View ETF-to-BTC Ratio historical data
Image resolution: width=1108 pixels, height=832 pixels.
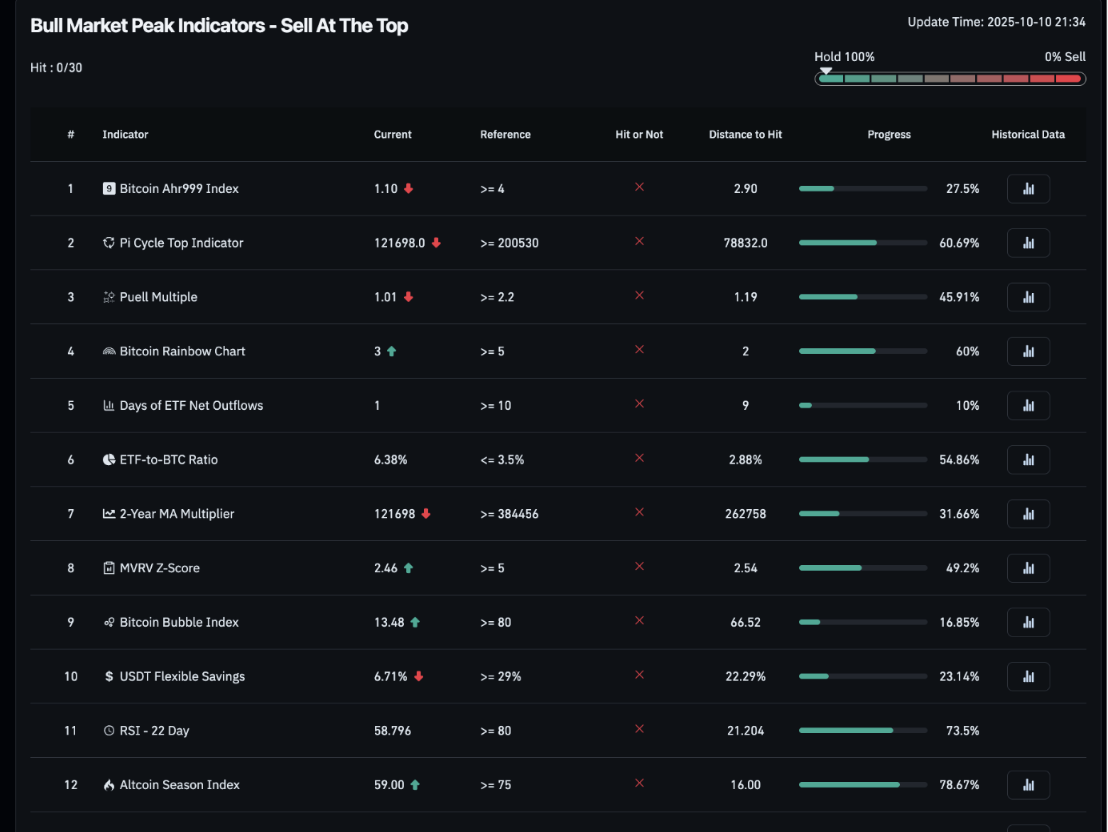click(x=1028, y=460)
